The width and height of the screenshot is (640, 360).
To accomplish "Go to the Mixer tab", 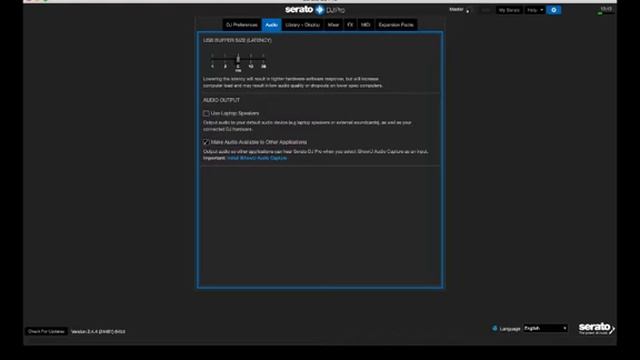I will pyautogui.click(x=333, y=25).
